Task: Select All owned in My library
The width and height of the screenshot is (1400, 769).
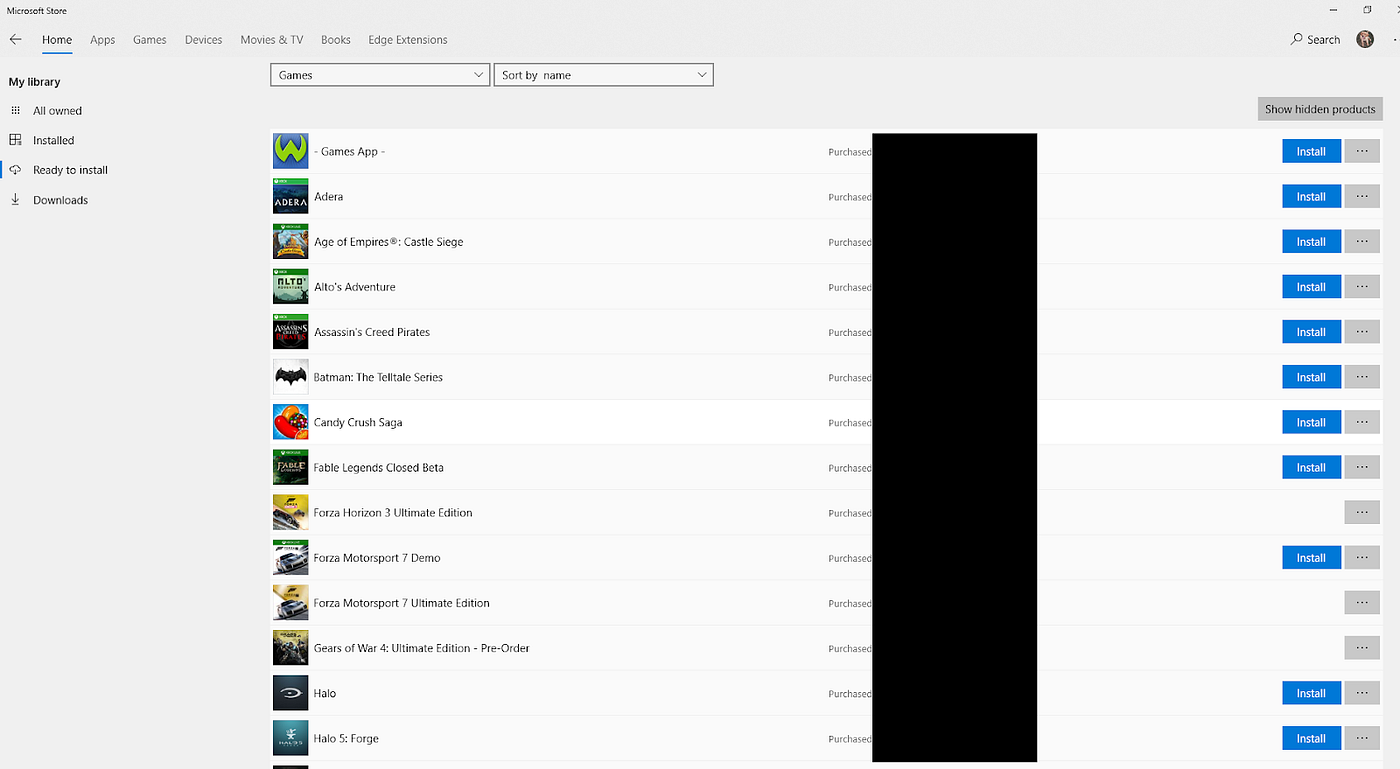Action: click(57, 111)
